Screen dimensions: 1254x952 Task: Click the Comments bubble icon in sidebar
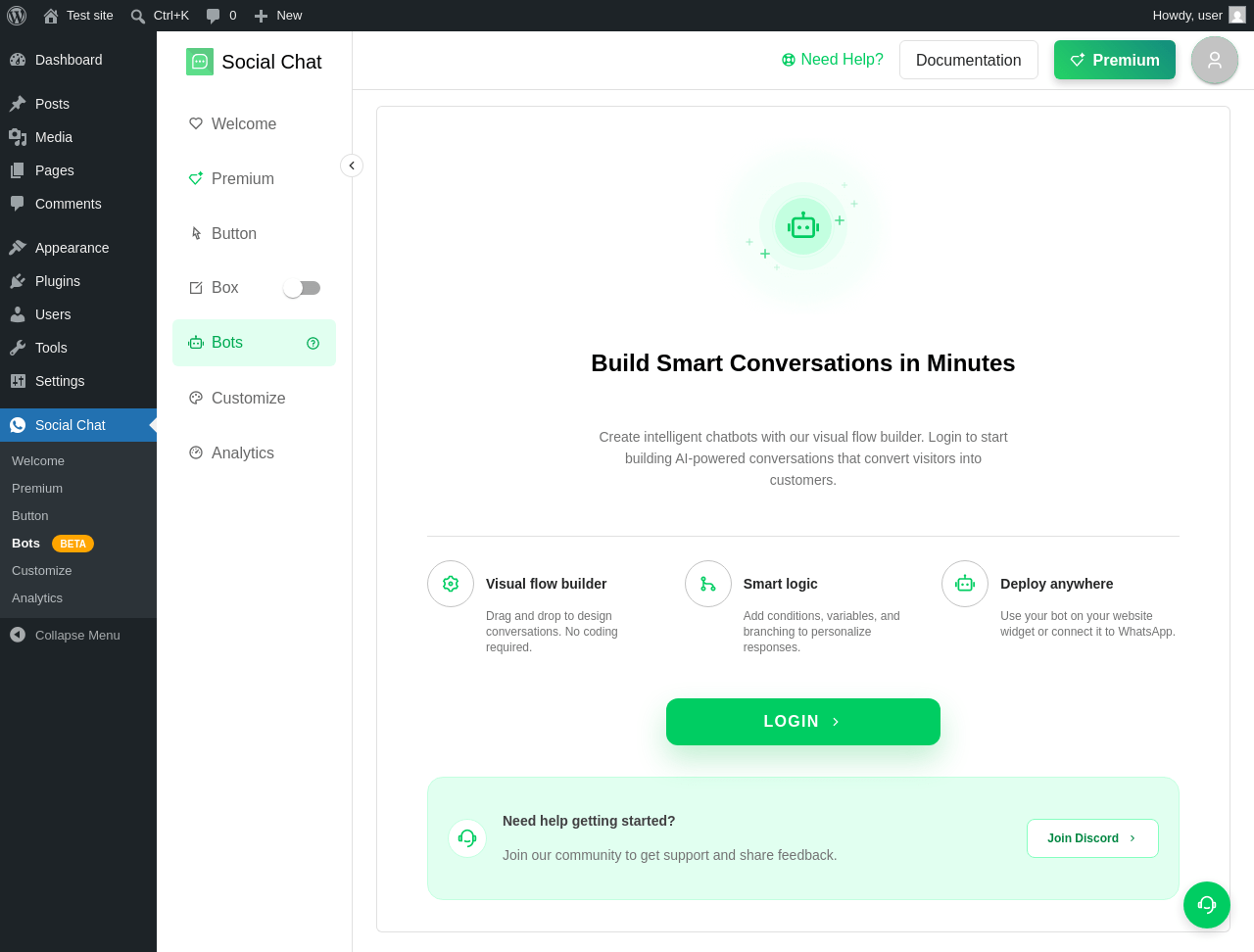pyautogui.click(x=18, y=204)
